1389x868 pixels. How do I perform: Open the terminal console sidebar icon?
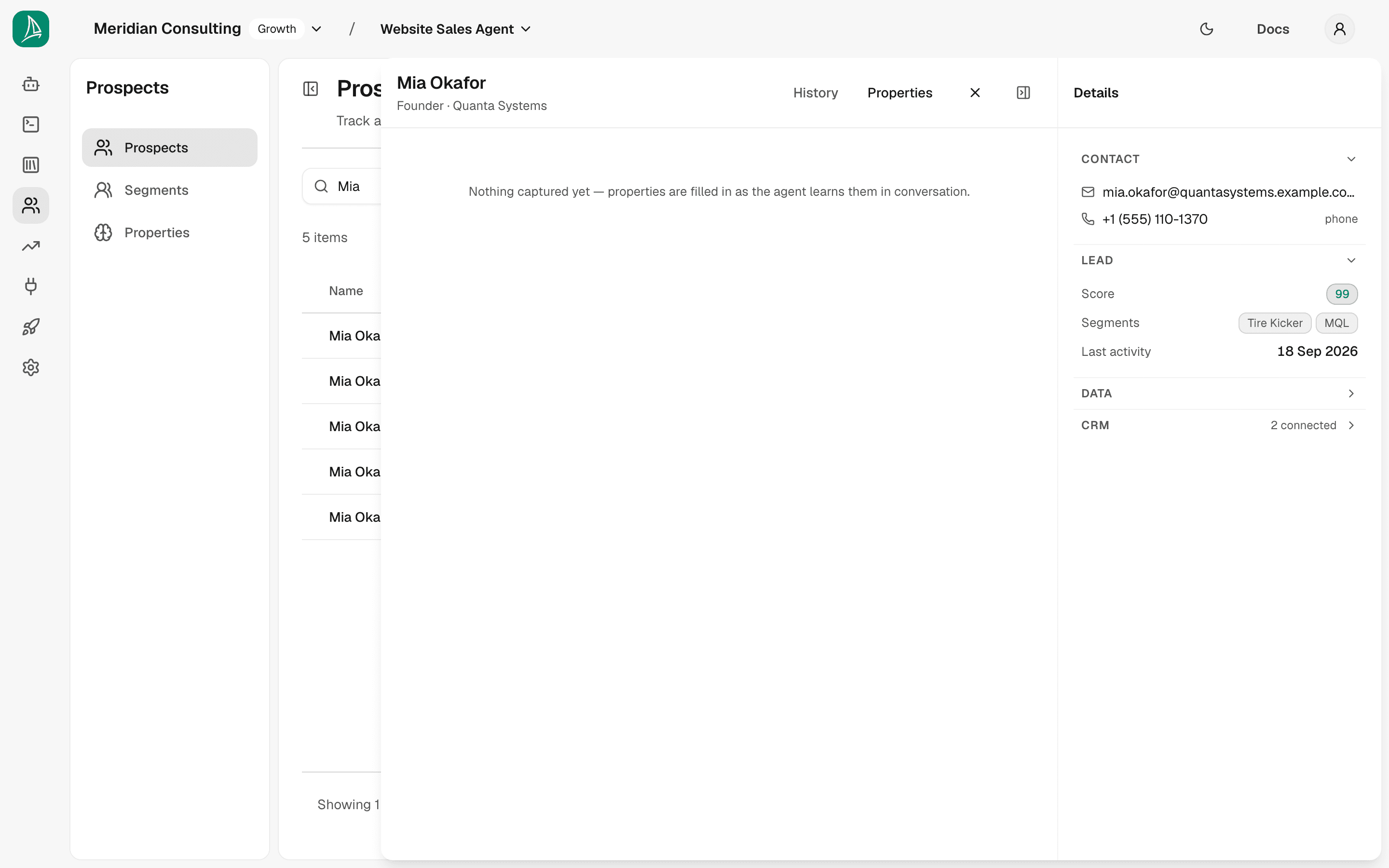pyautogui.click(x=31, y=124)
